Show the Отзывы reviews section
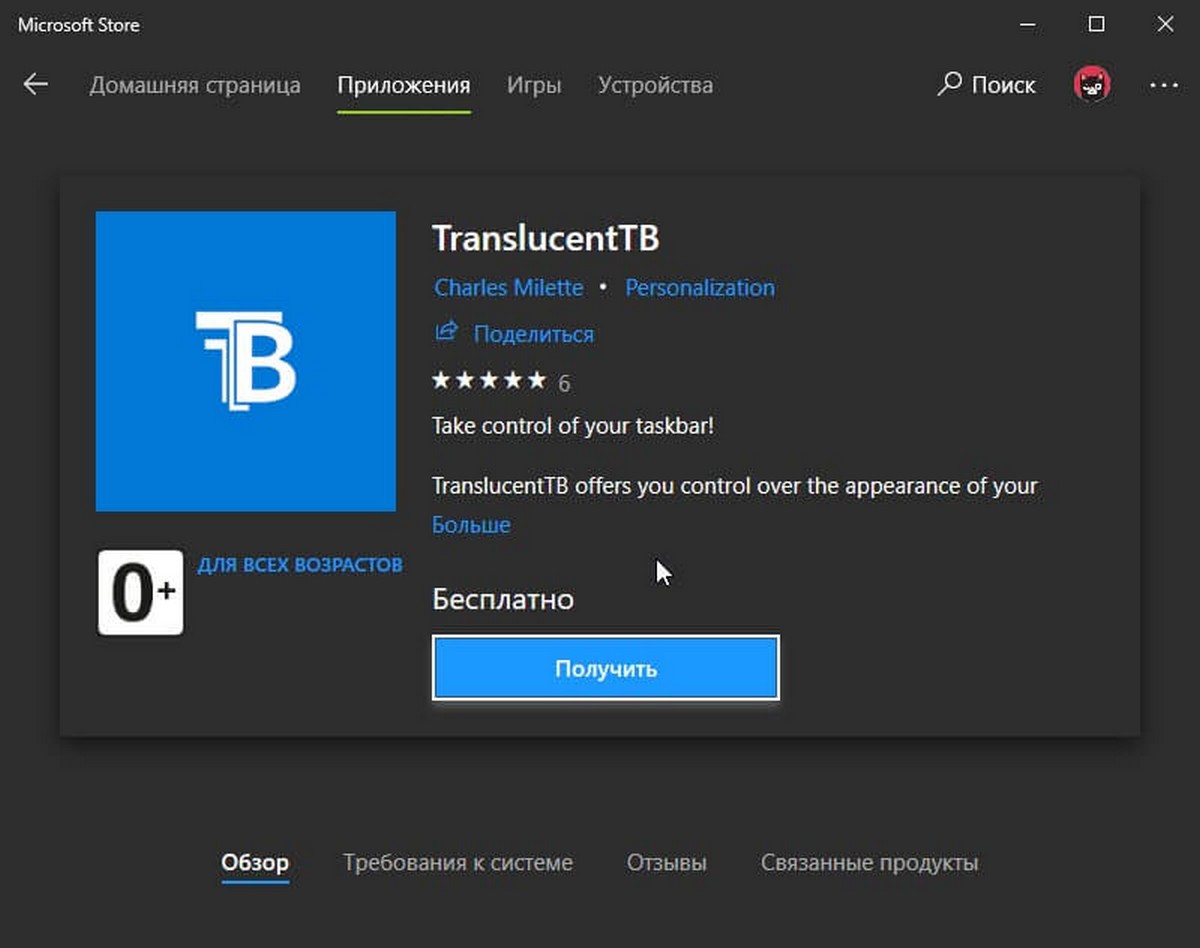The image size is (1200, 948). 667,862
